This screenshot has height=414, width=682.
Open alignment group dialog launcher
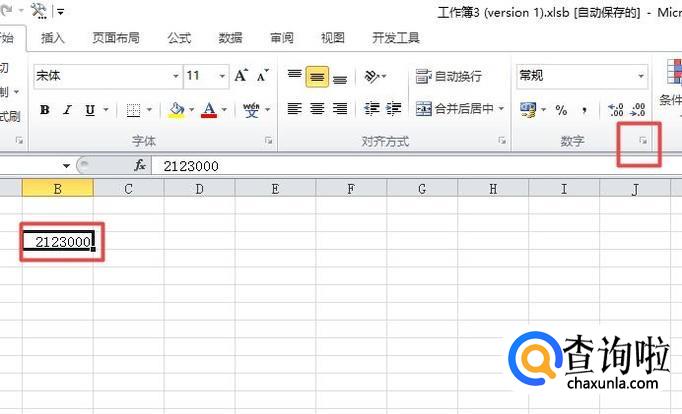502,140
